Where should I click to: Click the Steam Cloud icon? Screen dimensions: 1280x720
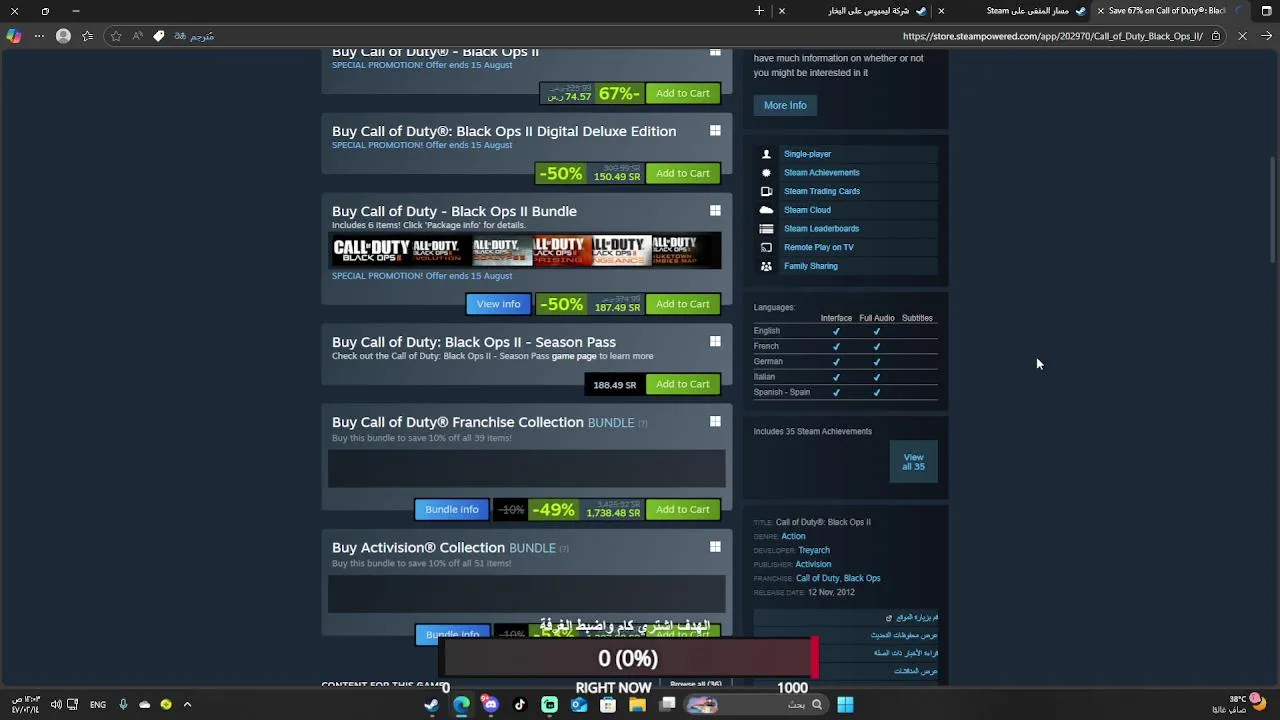click(766, 210)
